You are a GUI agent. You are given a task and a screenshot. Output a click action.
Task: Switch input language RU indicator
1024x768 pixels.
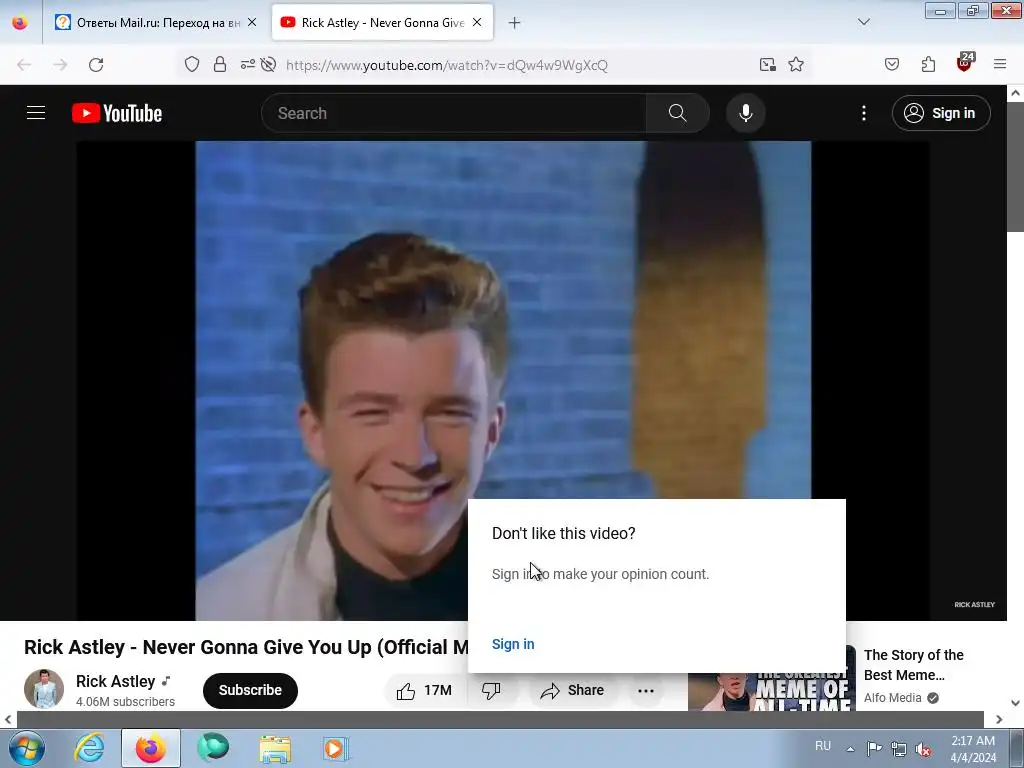coord(823,746)
